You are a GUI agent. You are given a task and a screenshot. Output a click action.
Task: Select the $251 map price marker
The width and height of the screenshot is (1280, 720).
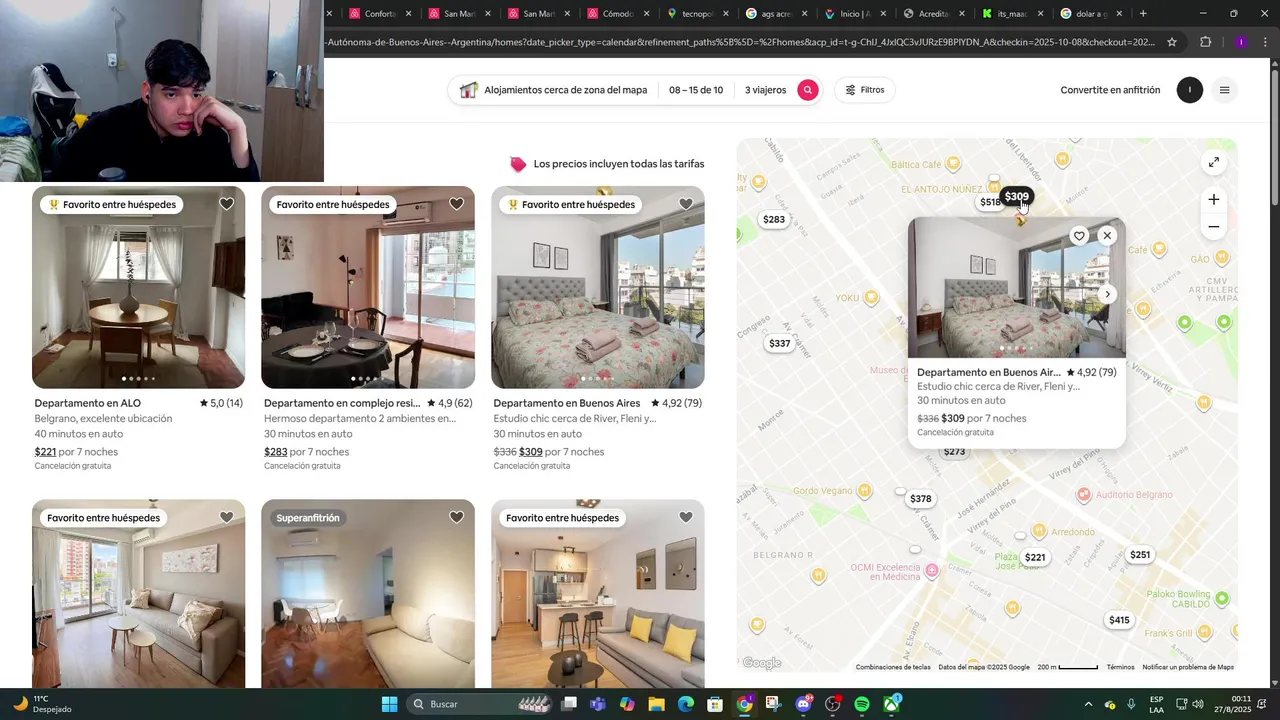tap(1140, 554)
